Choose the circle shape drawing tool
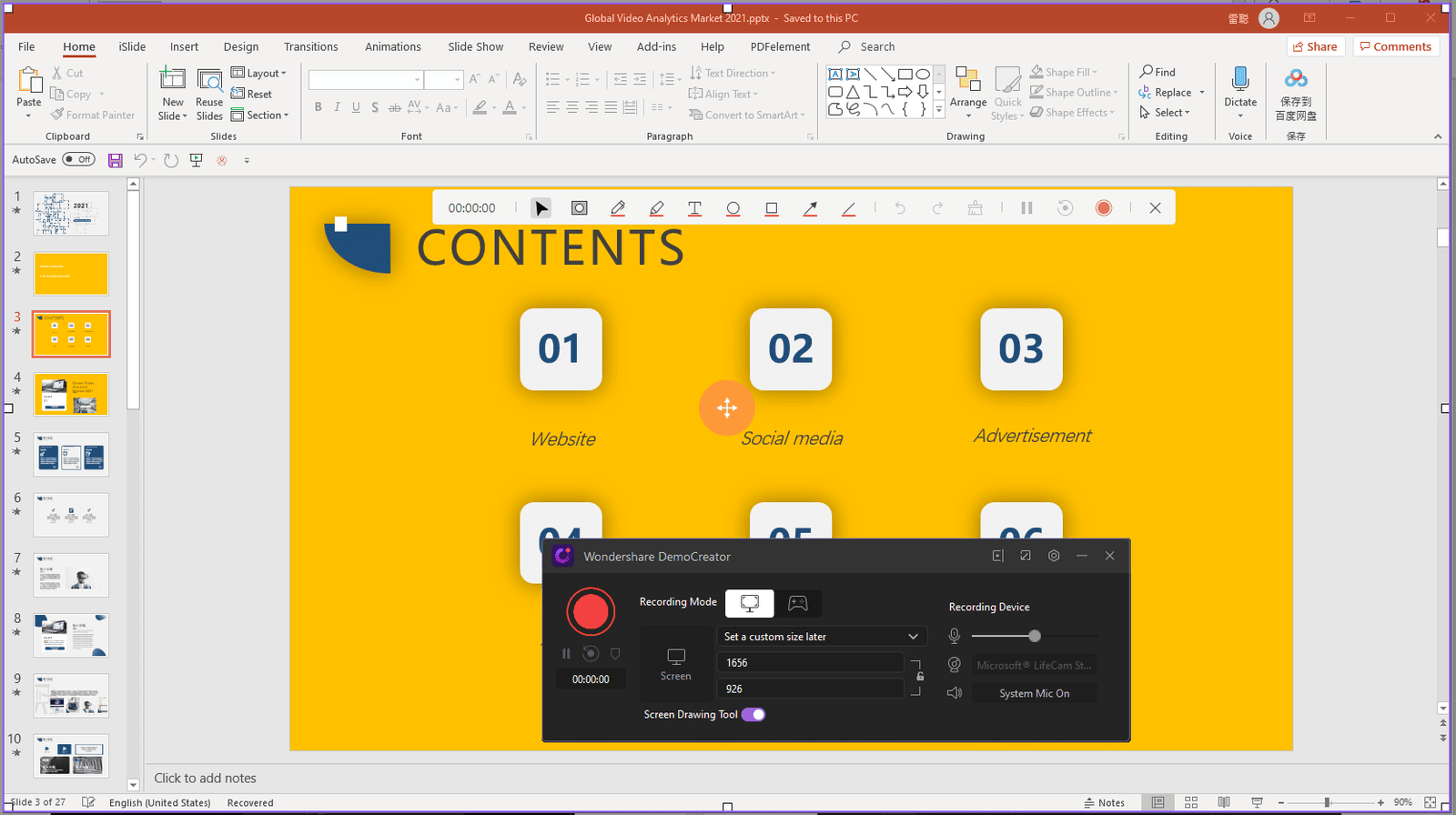Image resolution: width=1456 pixels, height=815 pixels. pyautogui.click(x=733, y=208)
